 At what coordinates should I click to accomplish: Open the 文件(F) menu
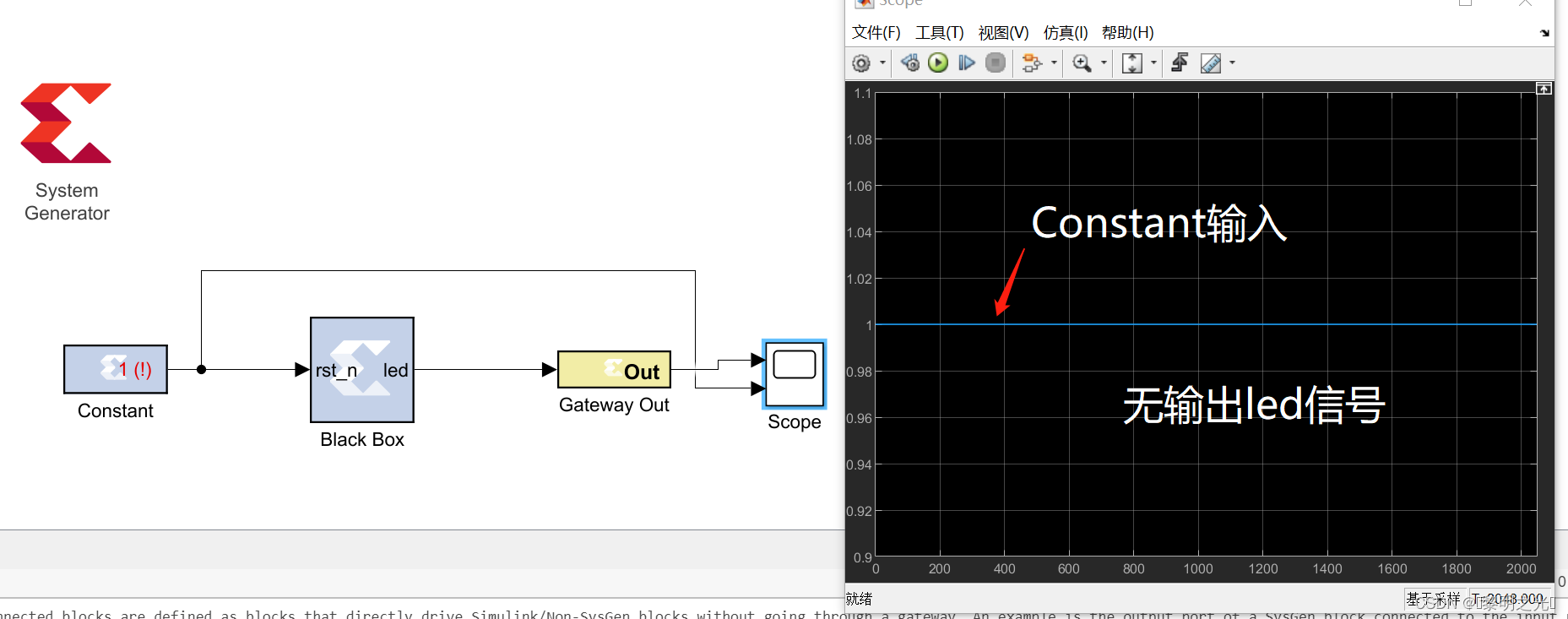click(x=876, y=33)
